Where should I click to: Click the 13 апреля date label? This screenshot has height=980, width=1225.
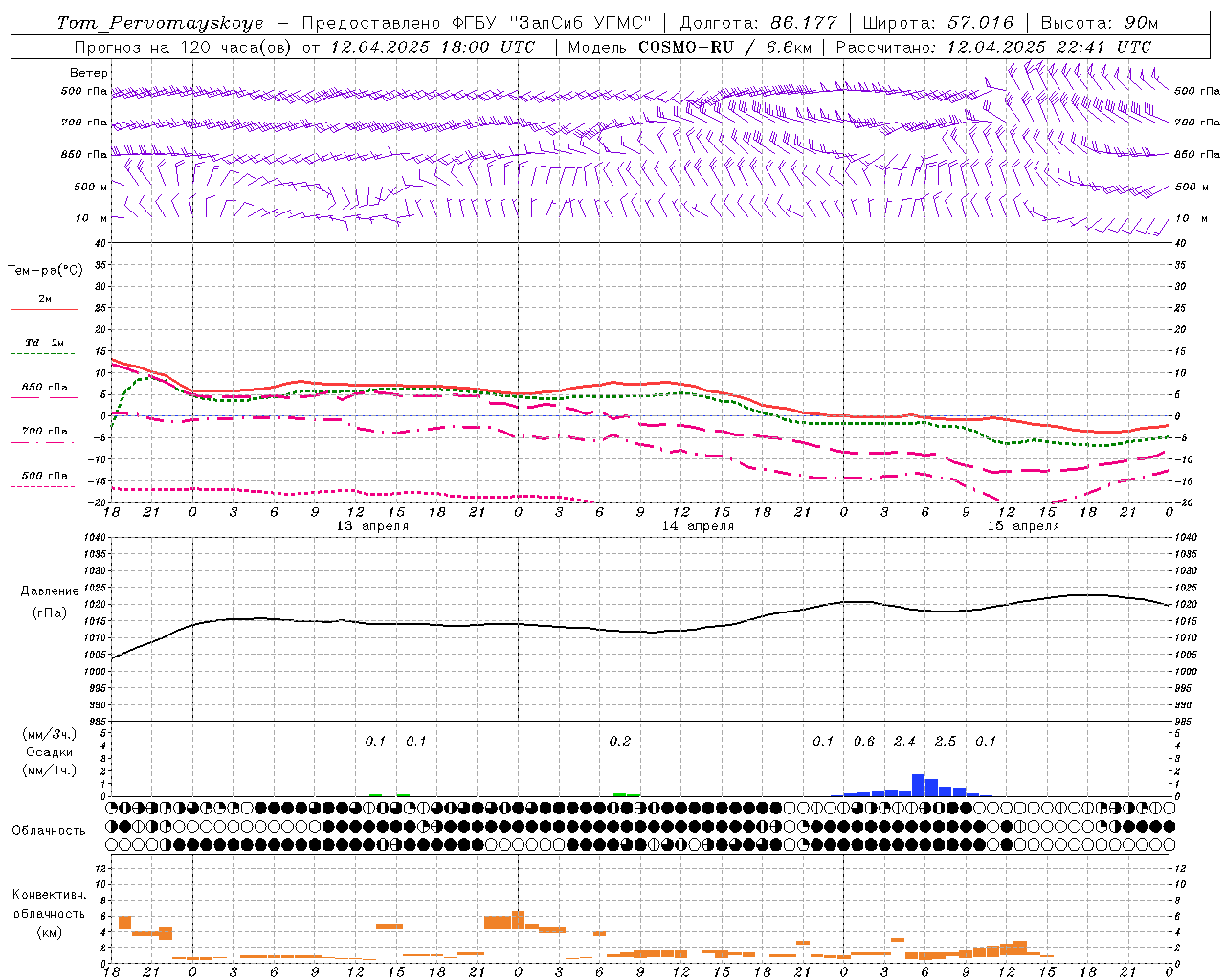pyautogui.click(x=372, y=526)
